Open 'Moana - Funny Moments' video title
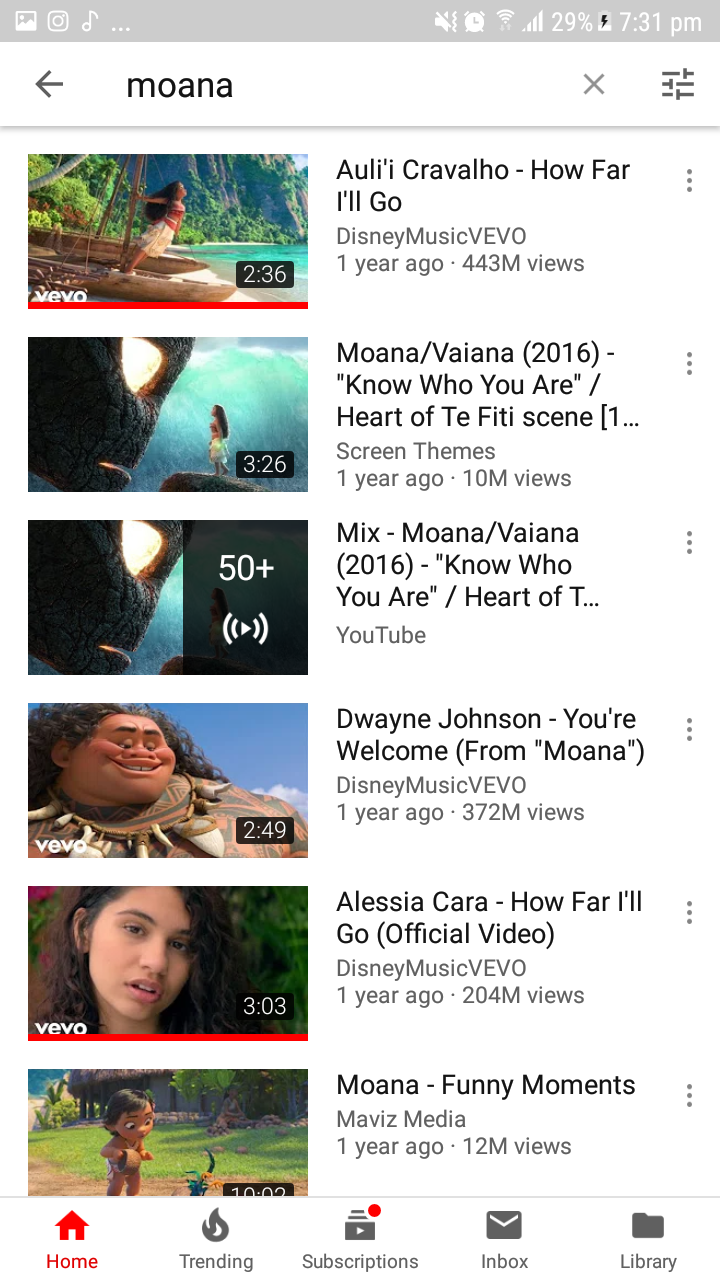This screenshot has height=1280, width=720. [486, 1085]
